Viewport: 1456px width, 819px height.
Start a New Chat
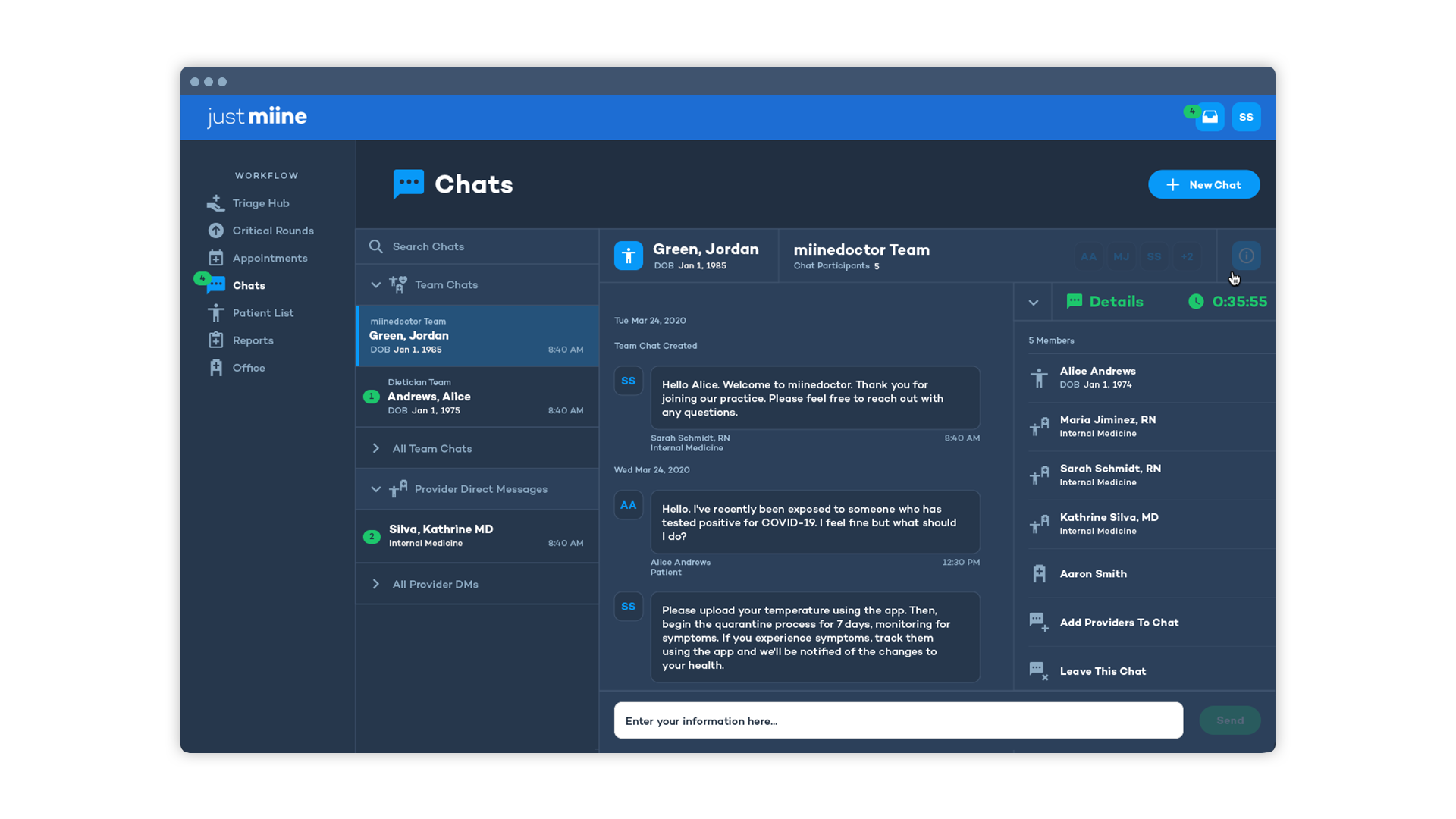[1203, 184]
